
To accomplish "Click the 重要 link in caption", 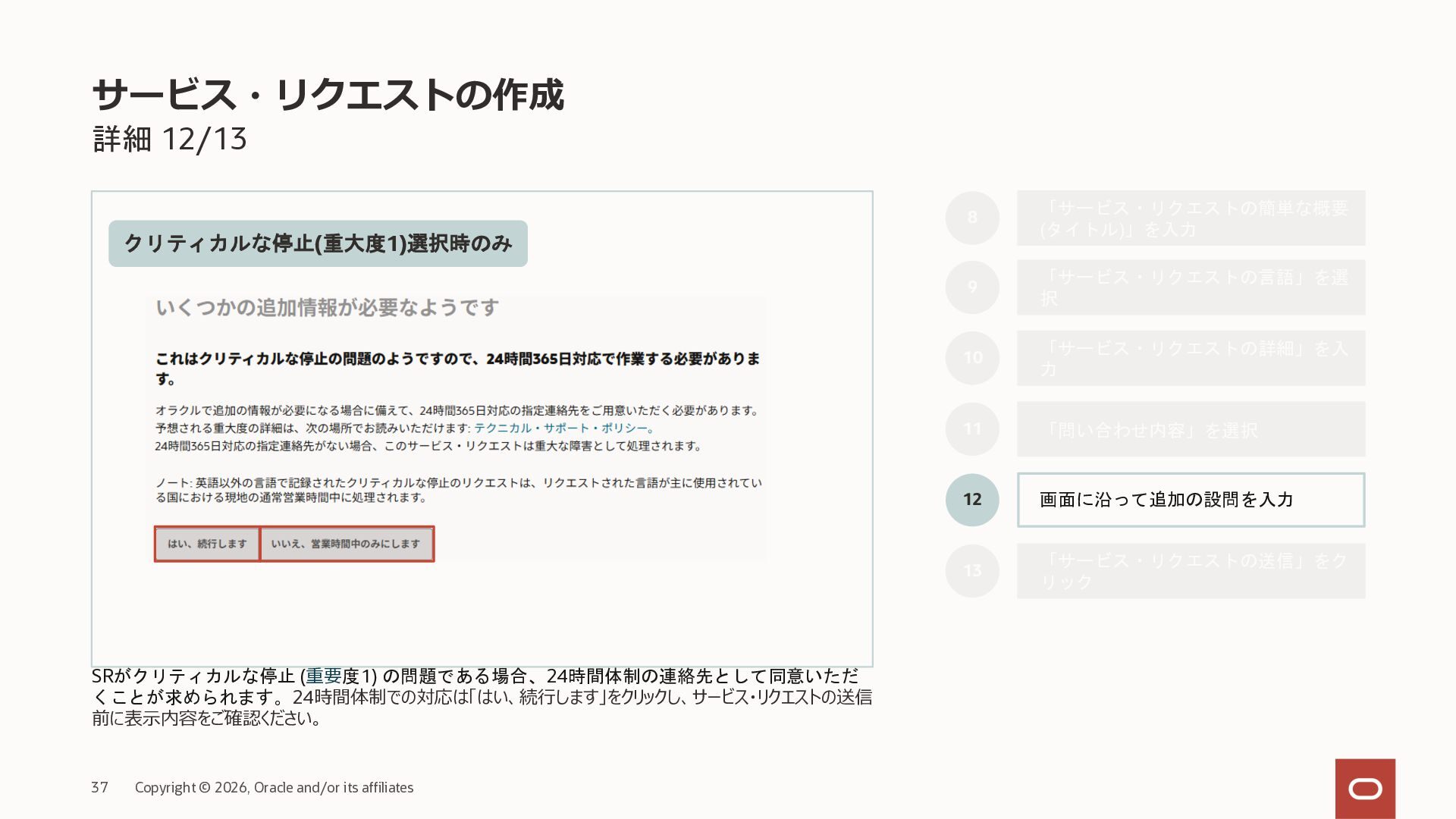I will click(x=324, y=676).
